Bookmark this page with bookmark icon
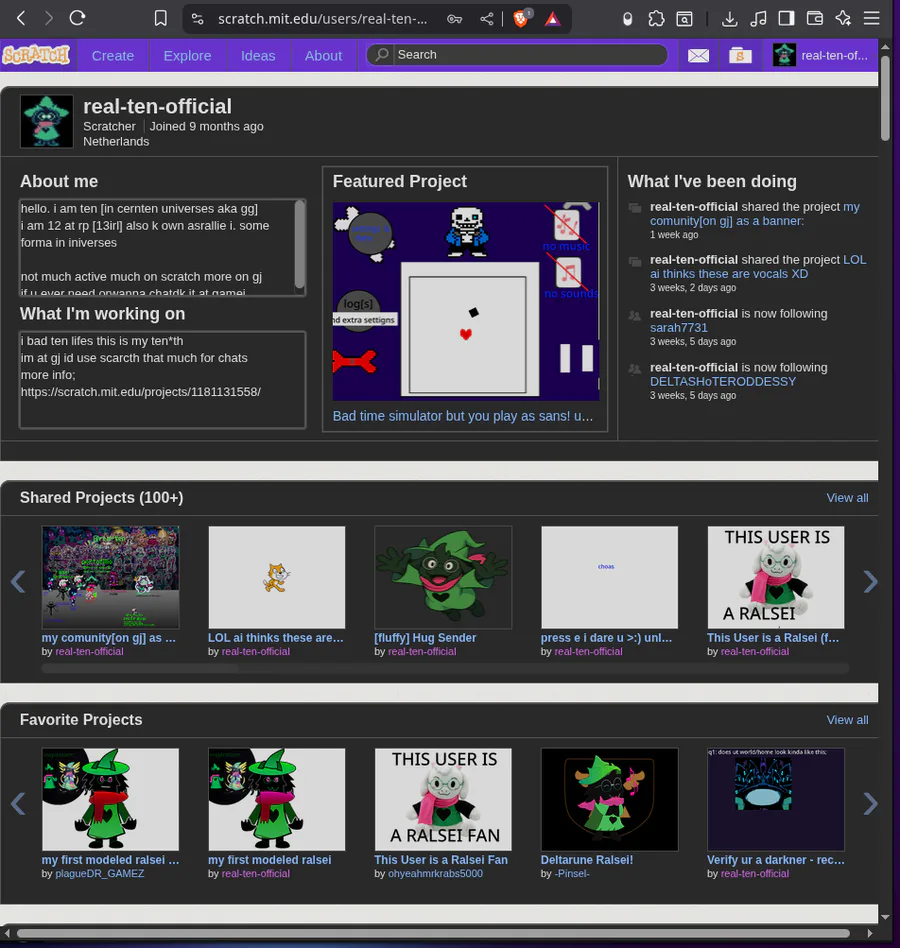The width and height of the screenshot is (900, 948). [160, 18]
